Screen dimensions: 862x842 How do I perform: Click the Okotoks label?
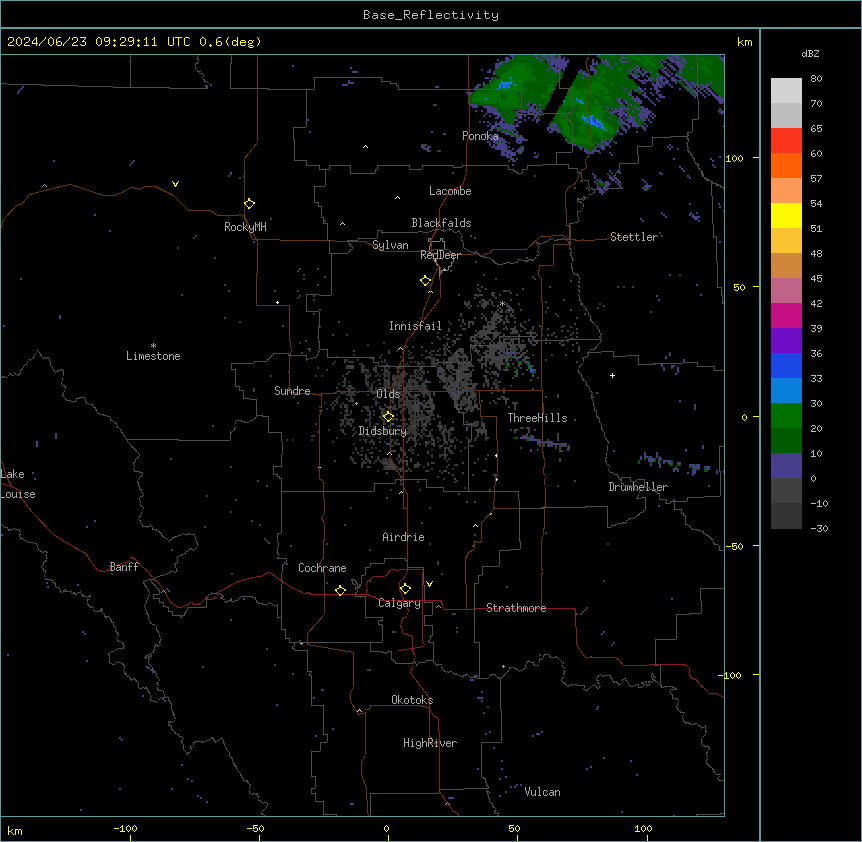coord(412,700)
